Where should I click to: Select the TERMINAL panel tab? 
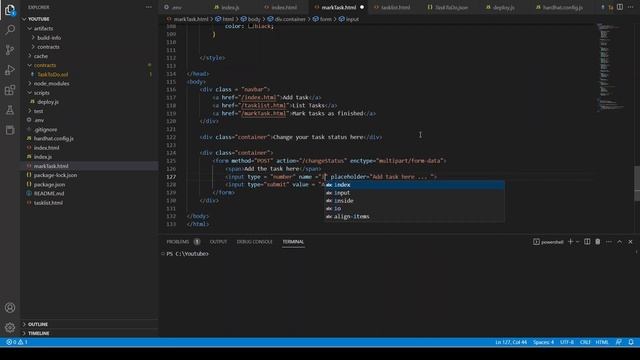(293, 242)
